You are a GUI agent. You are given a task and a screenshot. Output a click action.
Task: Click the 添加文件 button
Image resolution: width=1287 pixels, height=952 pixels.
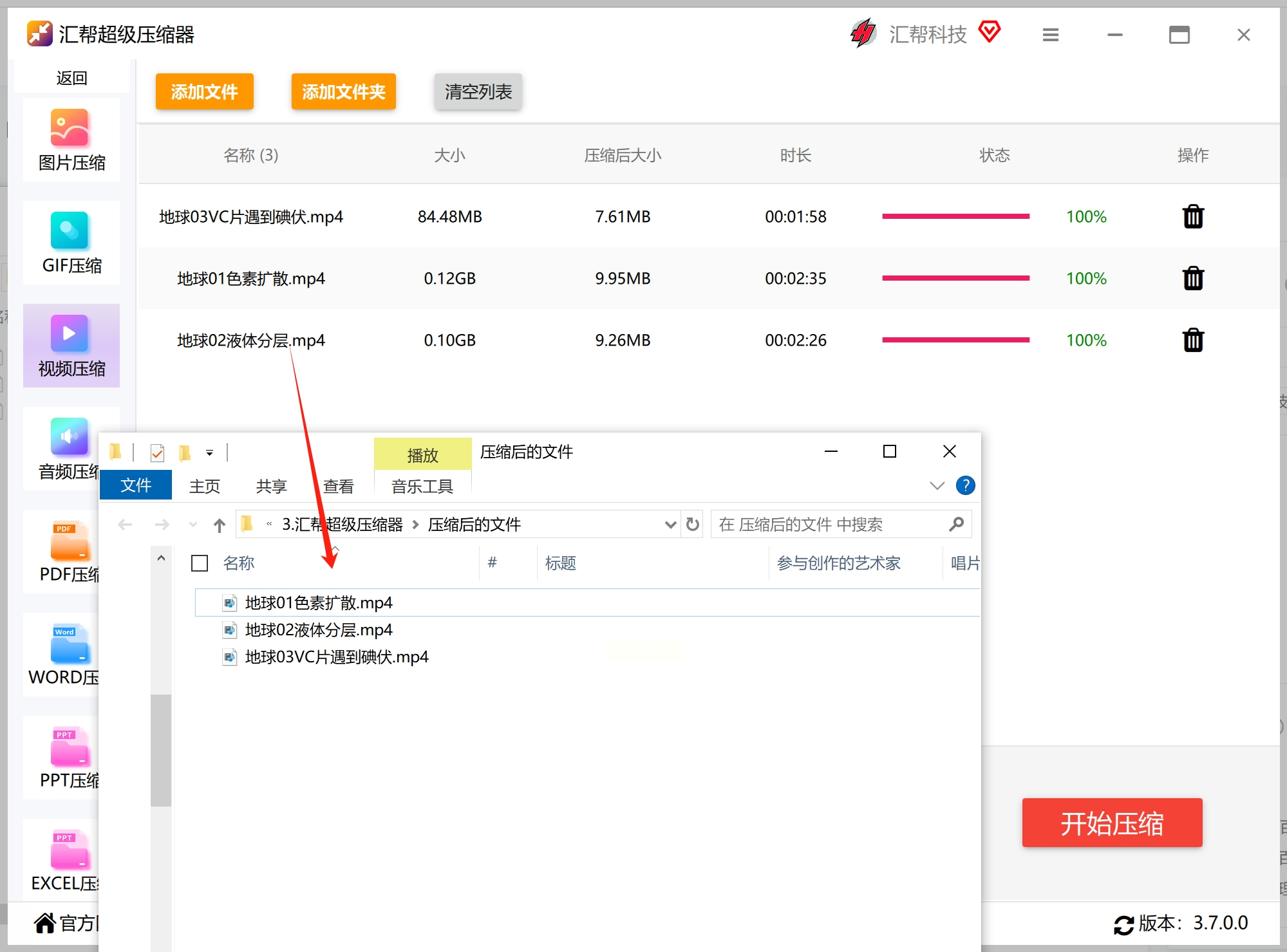[x=204, y=91]
